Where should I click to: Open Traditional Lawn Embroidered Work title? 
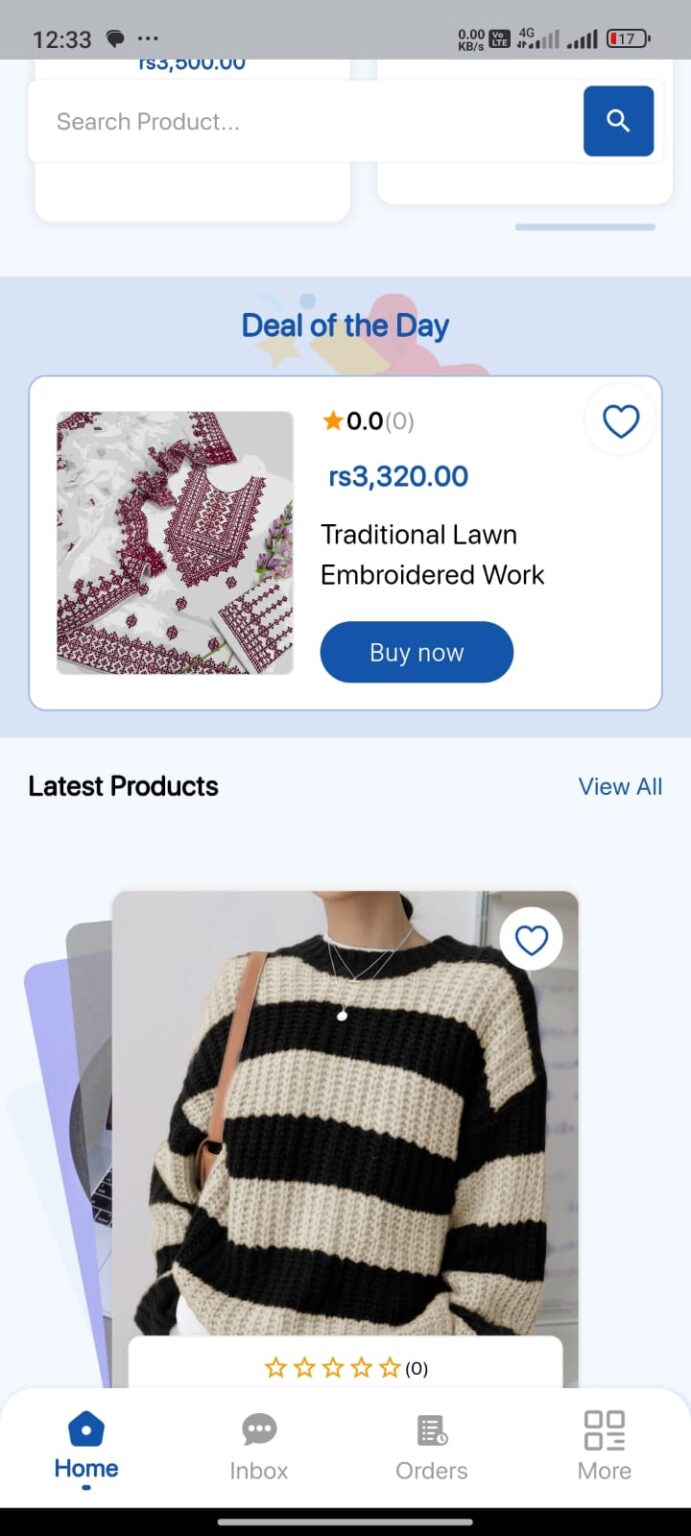click(x=432, y=554)
